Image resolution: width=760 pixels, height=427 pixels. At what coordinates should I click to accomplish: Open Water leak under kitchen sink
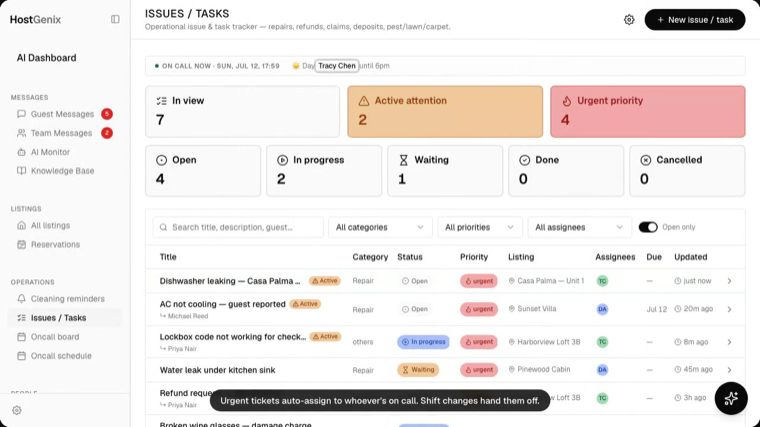point(217,370)
